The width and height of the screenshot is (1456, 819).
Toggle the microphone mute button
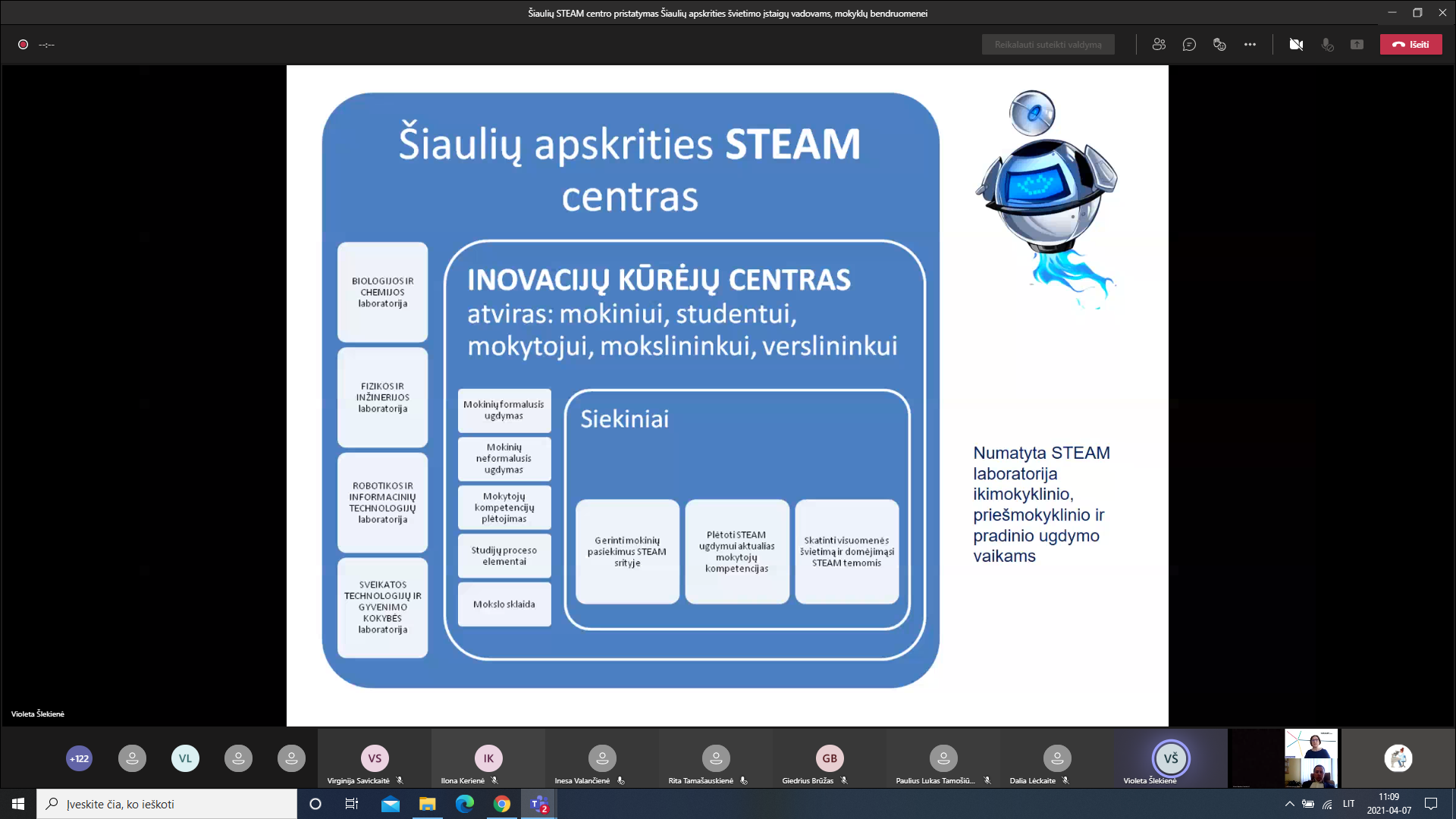point(1327,45)
